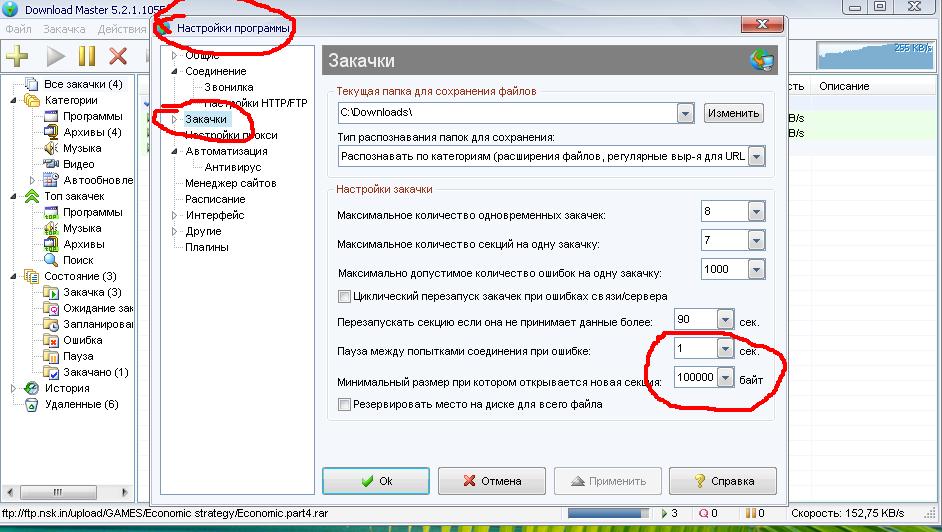
Task: Select Расписание in the settings tree
Action: (x=215, y=199)
